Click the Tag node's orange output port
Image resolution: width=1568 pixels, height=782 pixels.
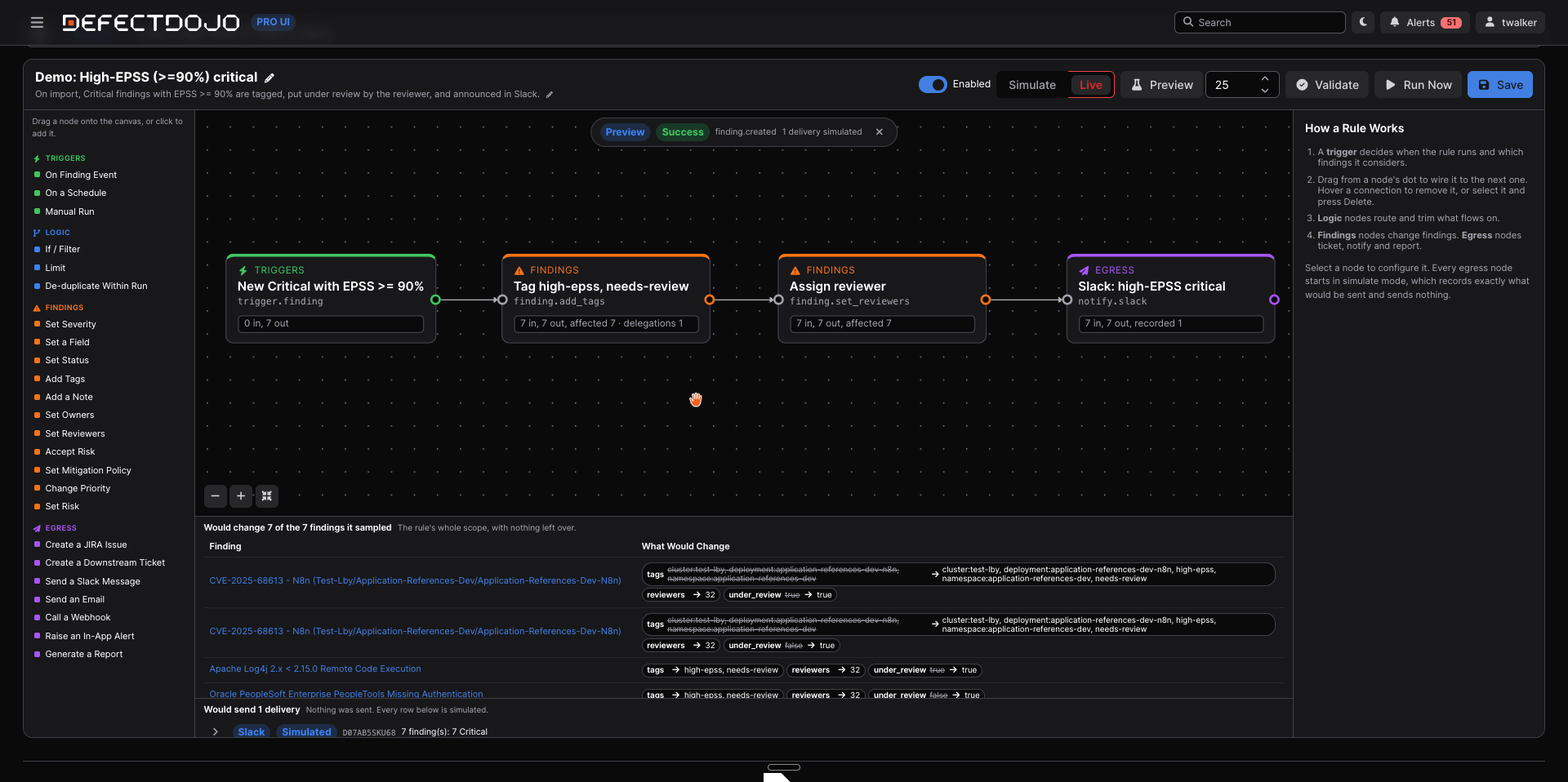point(710,300)
